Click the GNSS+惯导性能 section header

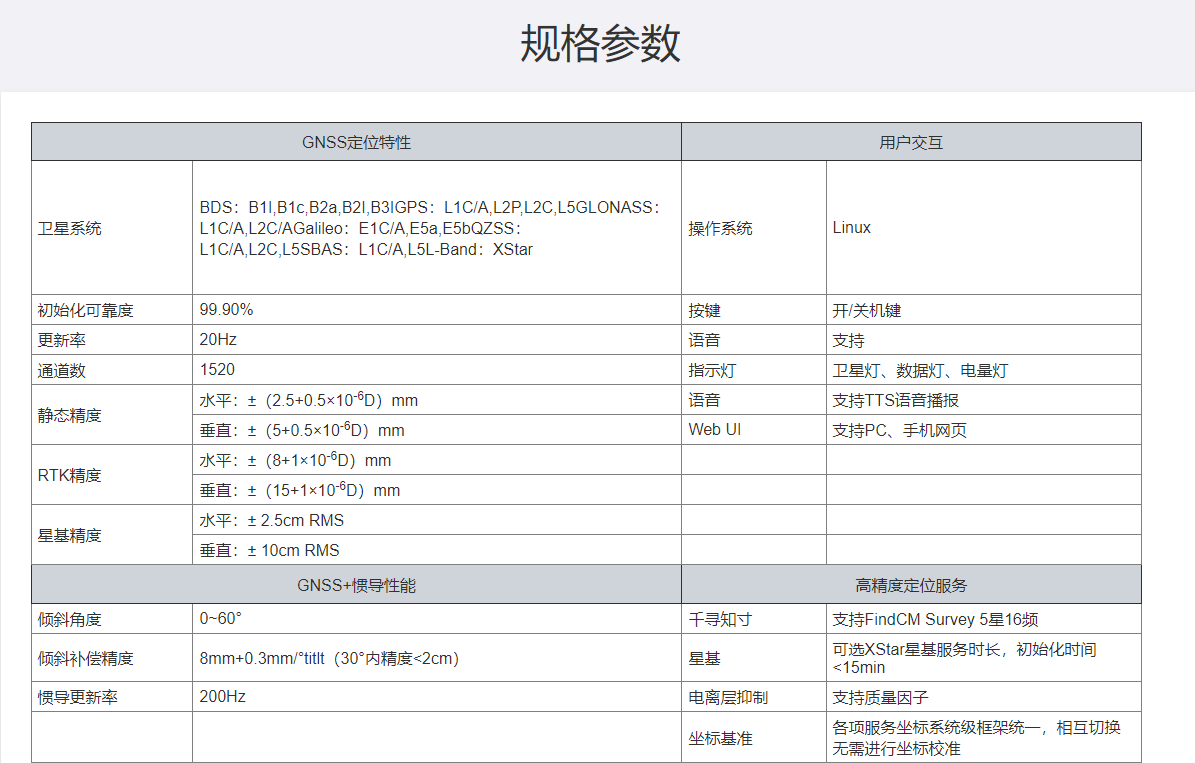[356, 585]
